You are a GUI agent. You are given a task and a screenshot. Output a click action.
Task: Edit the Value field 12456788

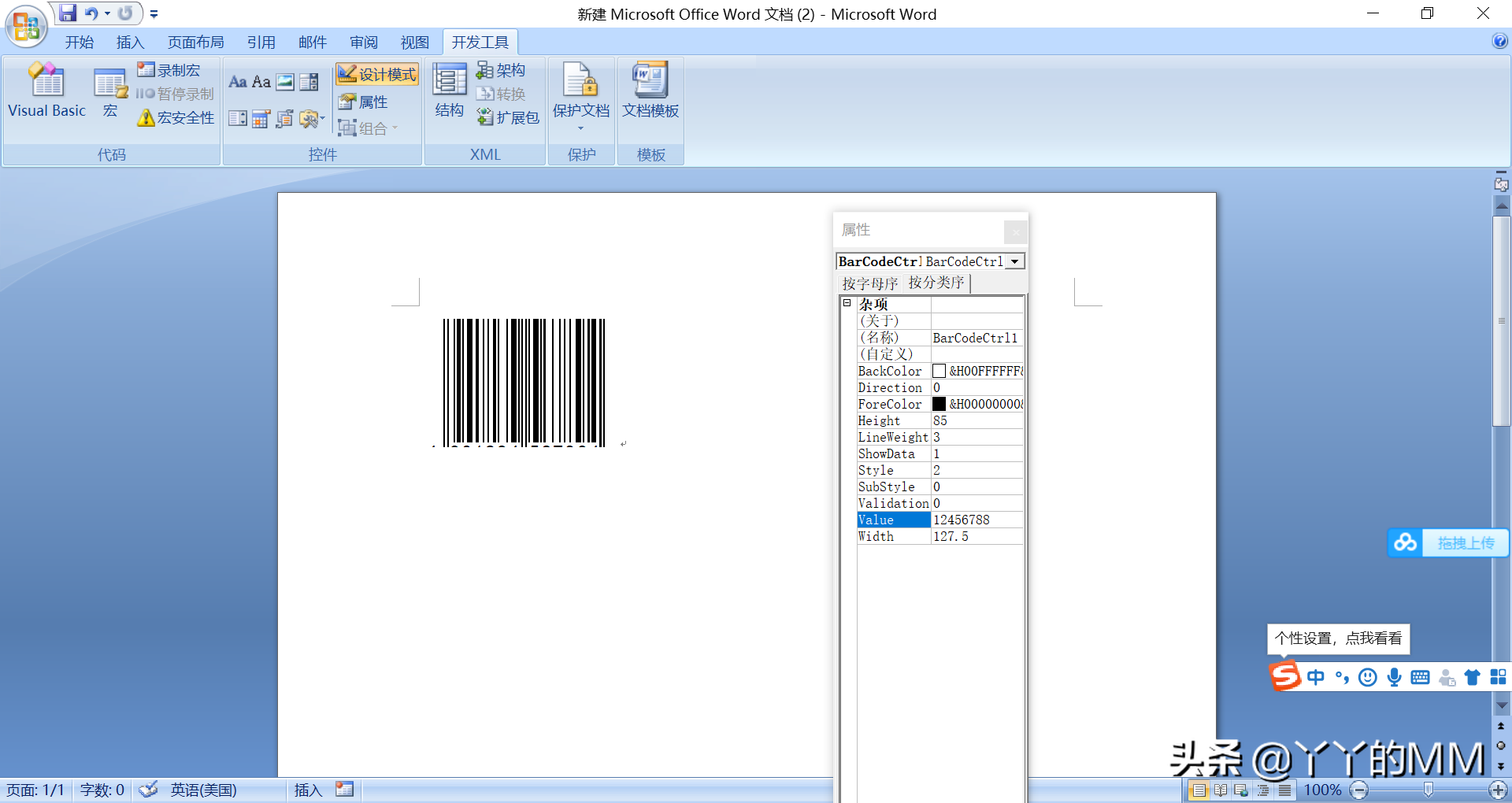[977, 520]
